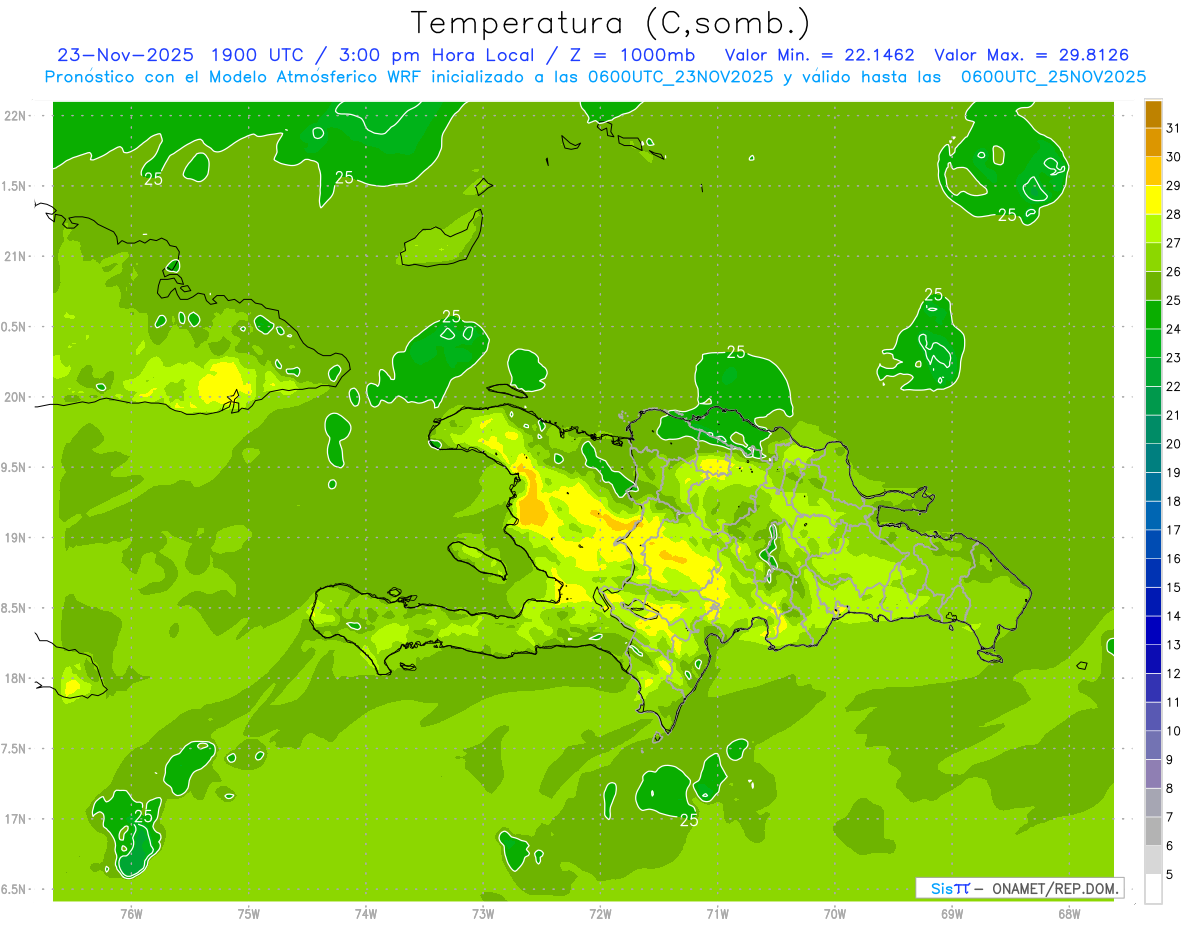Pick the green swatch between 24 and 25
Viewport: 1200px width, 927px height.
(x=1153, y=314)
